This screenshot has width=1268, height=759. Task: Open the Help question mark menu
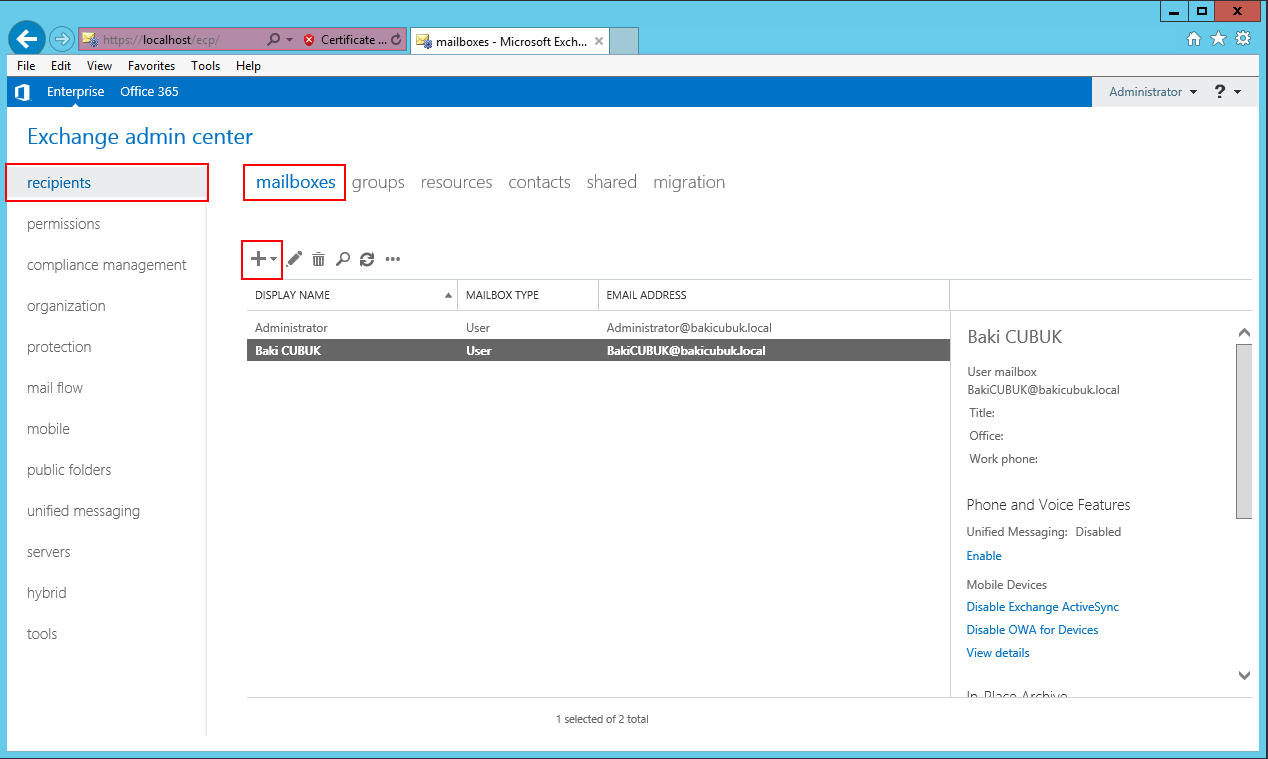[x=1227, y=92]
